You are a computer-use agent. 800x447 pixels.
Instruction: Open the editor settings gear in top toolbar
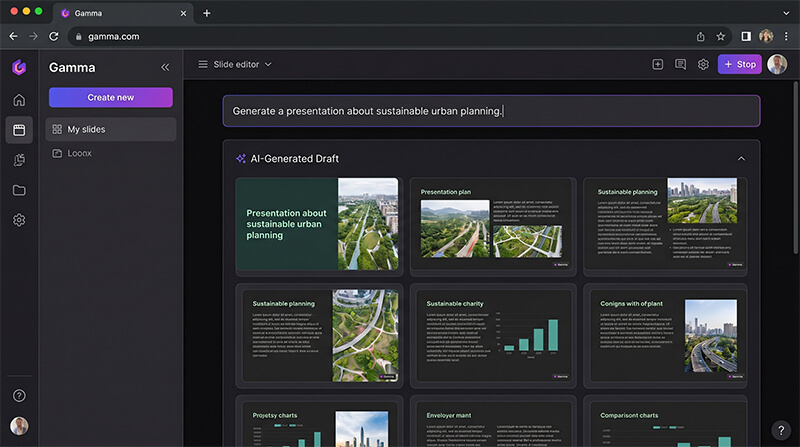703,64
